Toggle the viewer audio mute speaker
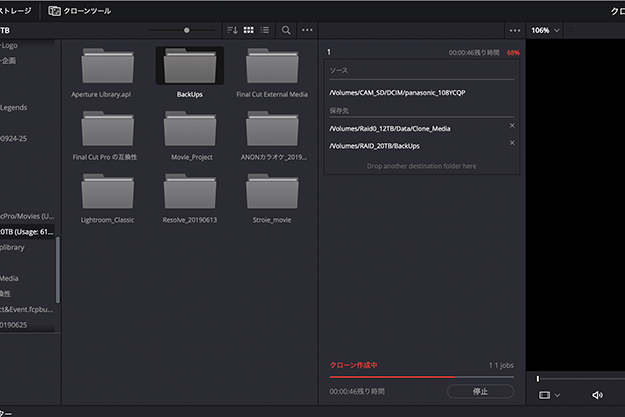 (x=597, y=395)
